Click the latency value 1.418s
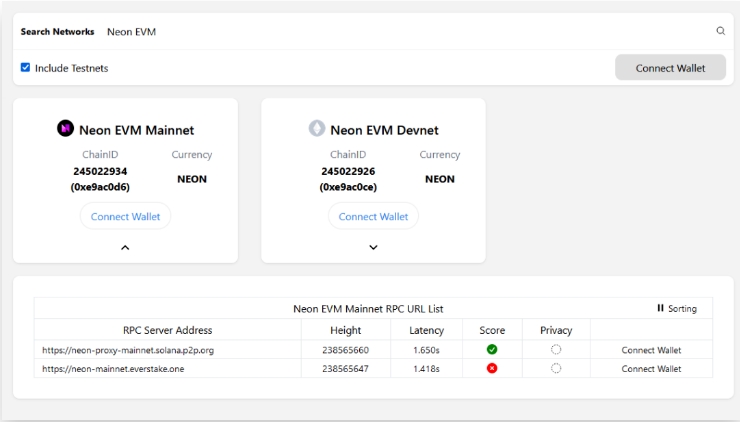 [x=426, y=369]
